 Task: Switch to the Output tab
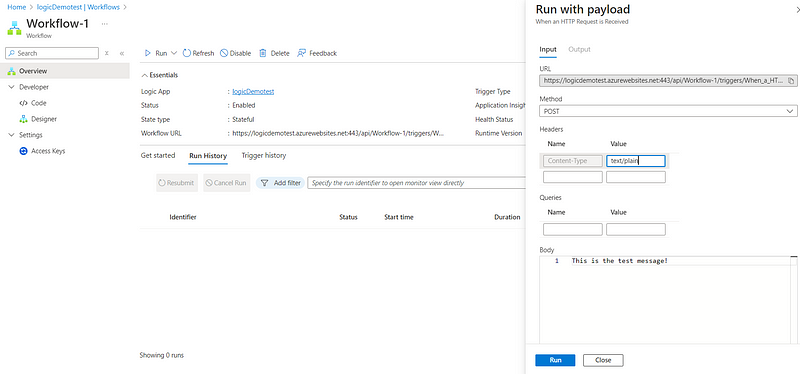pyautogui.click(x=580, y=49)
